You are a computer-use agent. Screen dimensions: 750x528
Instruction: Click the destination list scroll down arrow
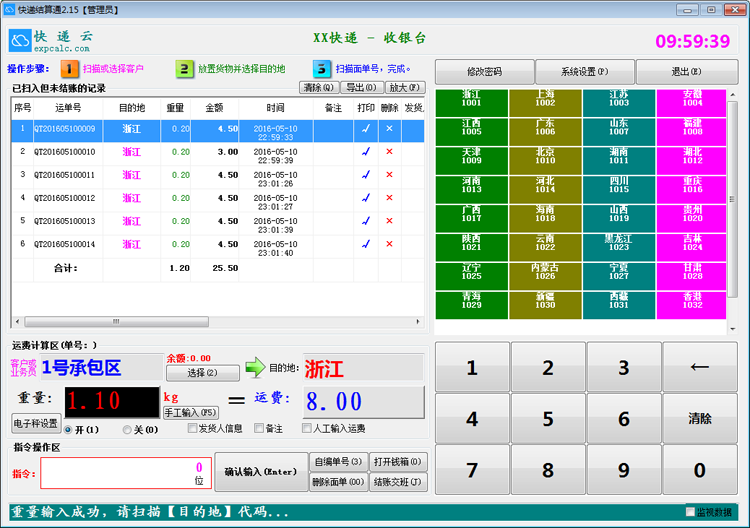pyautogui.click(x=732, y=329)
